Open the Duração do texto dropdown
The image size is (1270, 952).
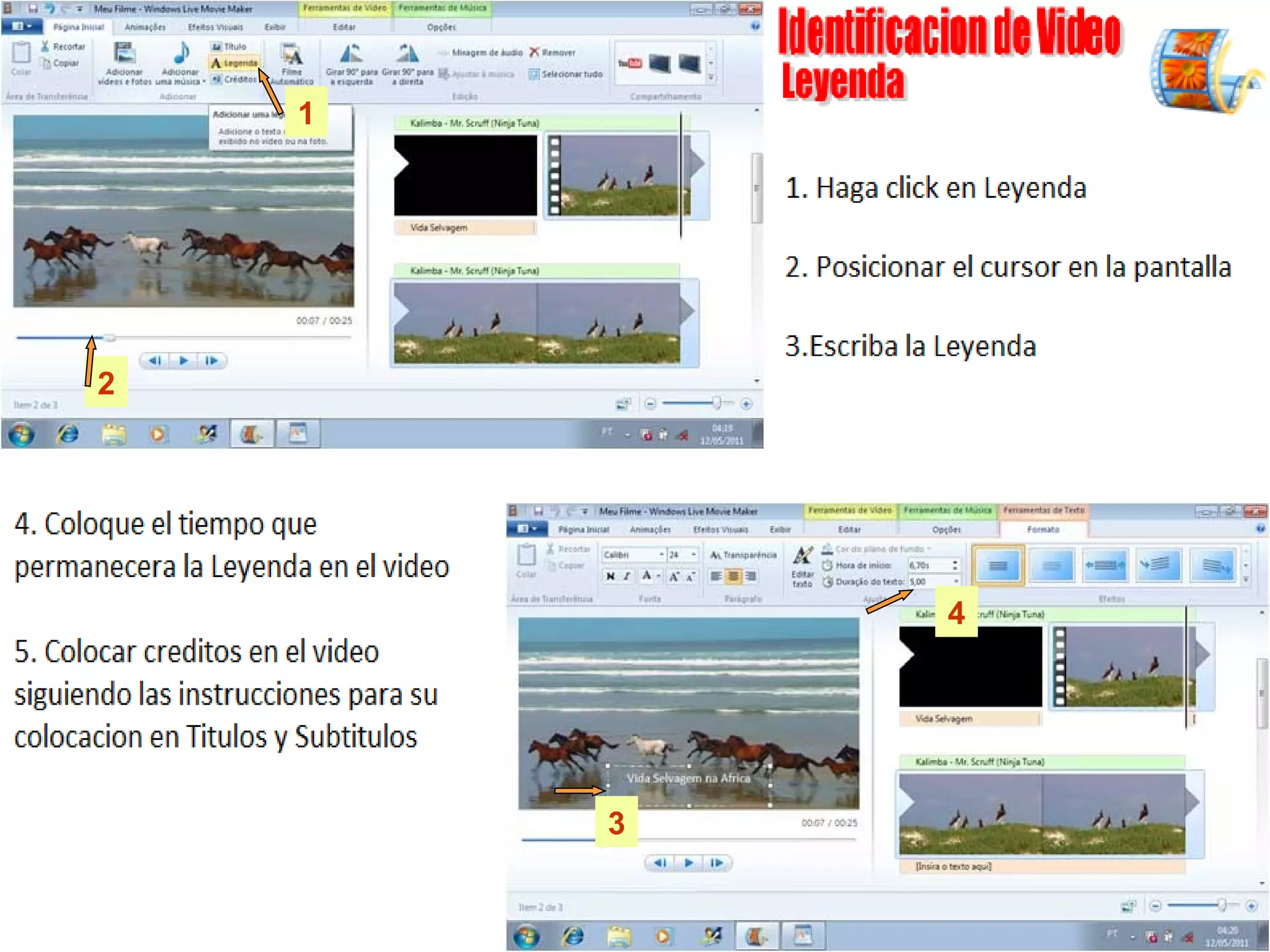pyautogui.click(x=956, y=581)
